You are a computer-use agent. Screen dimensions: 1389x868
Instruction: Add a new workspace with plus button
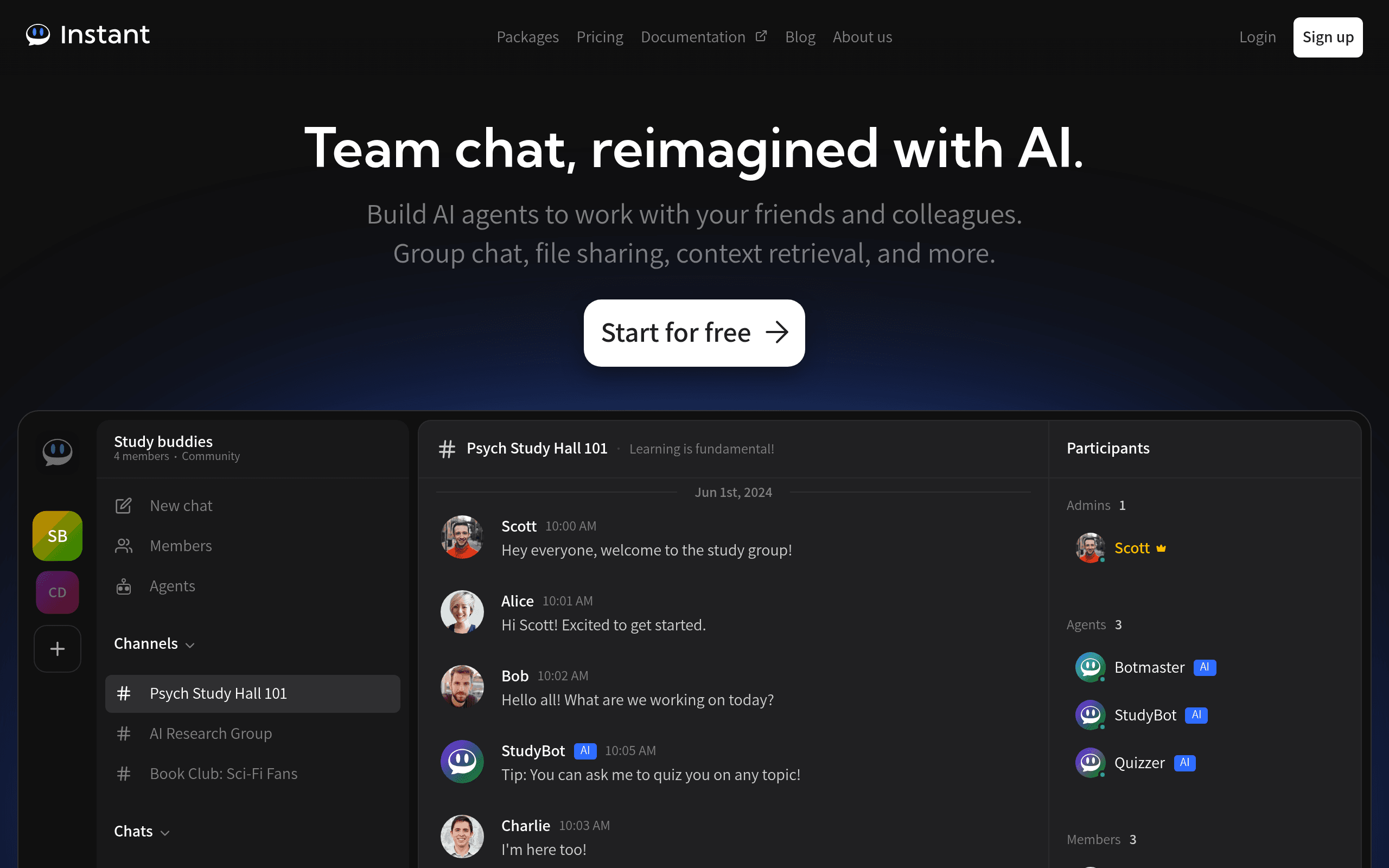click(x=58, y=649)
